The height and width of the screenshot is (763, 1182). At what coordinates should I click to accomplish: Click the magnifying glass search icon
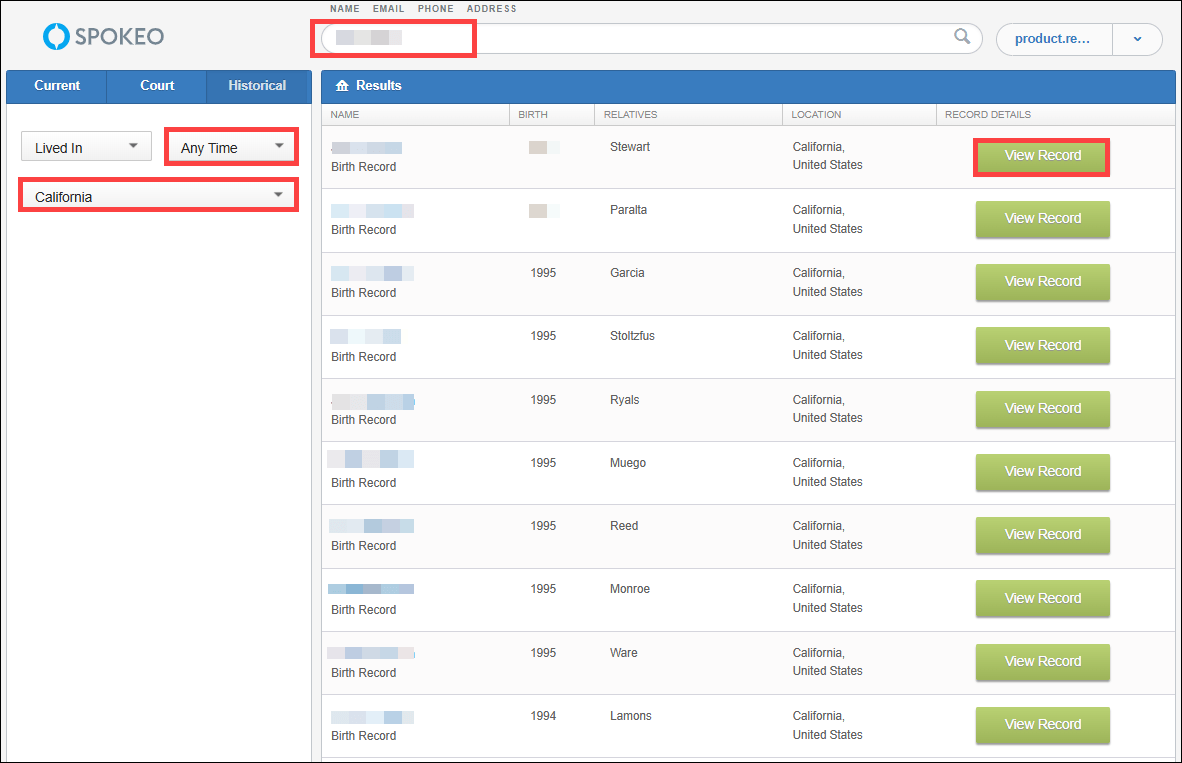click(962, 37)
